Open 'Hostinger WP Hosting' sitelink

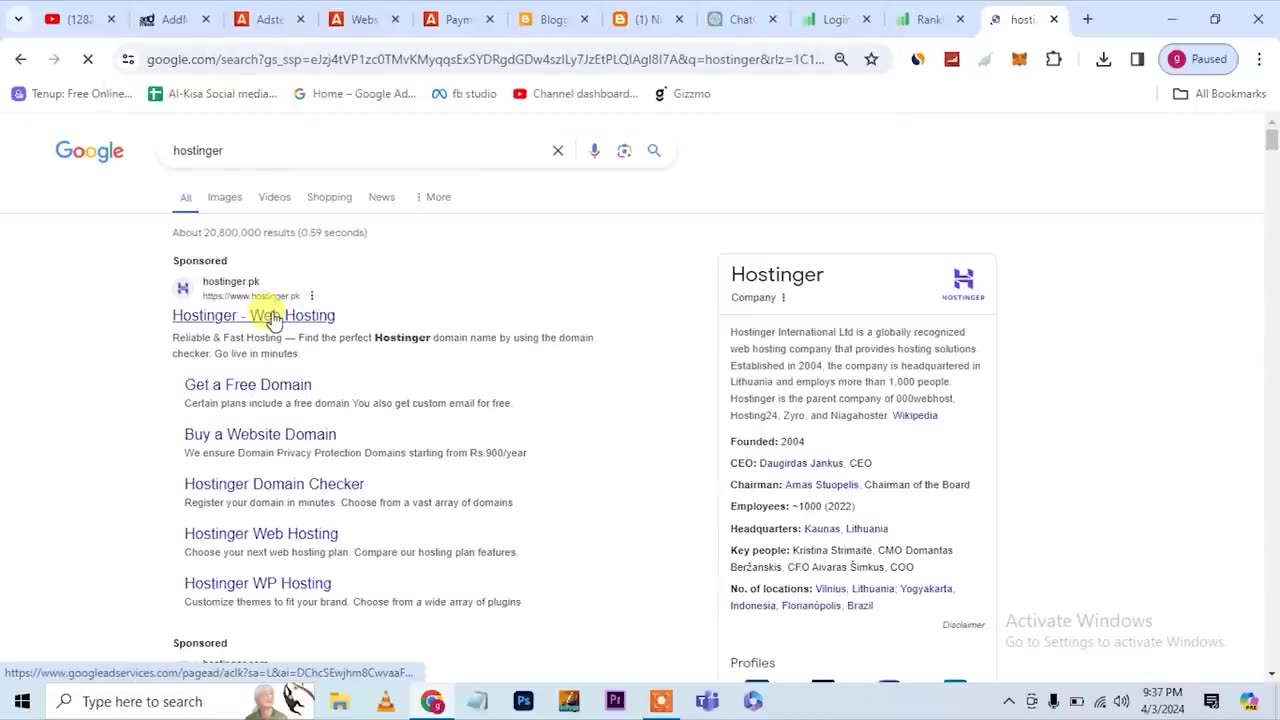(x=258, y=583)
